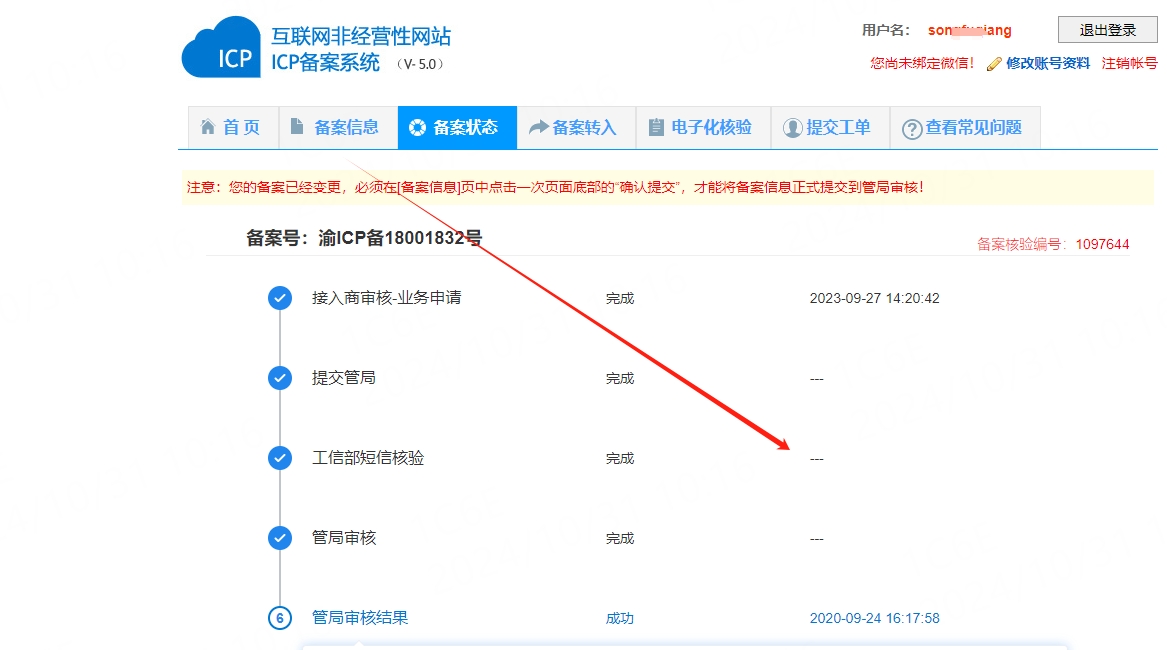Click the check icon for 工信部短信核验
The width and height of the screenshot is (1167, 650).
(280, 458)
